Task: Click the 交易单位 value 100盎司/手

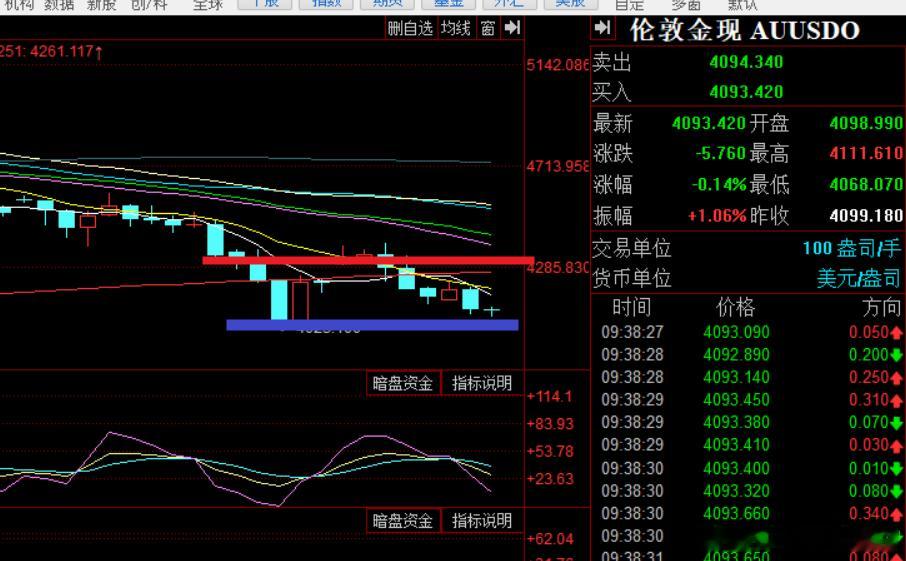Action: pos(851,248)
